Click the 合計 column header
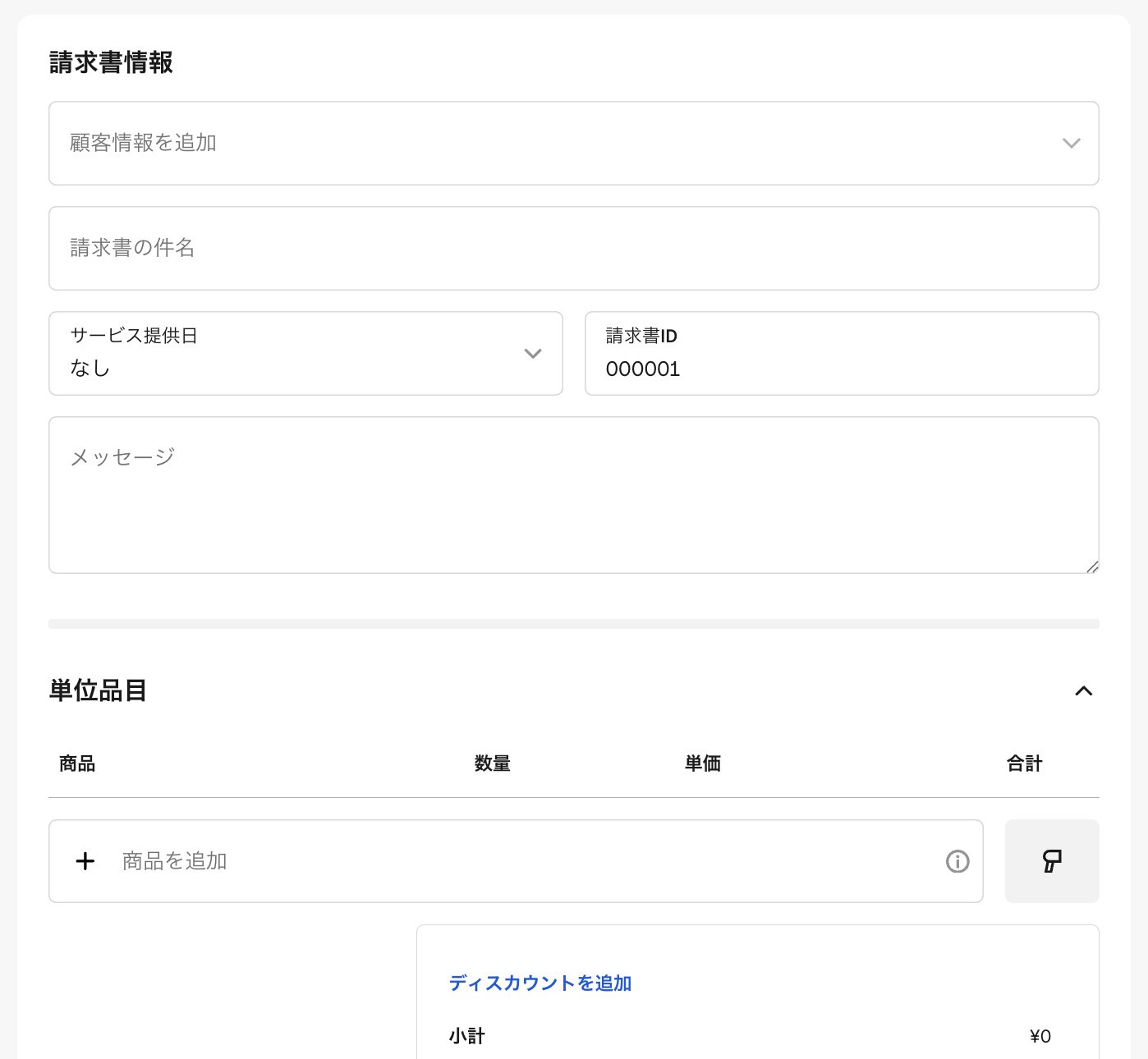 coord(1025,763)
